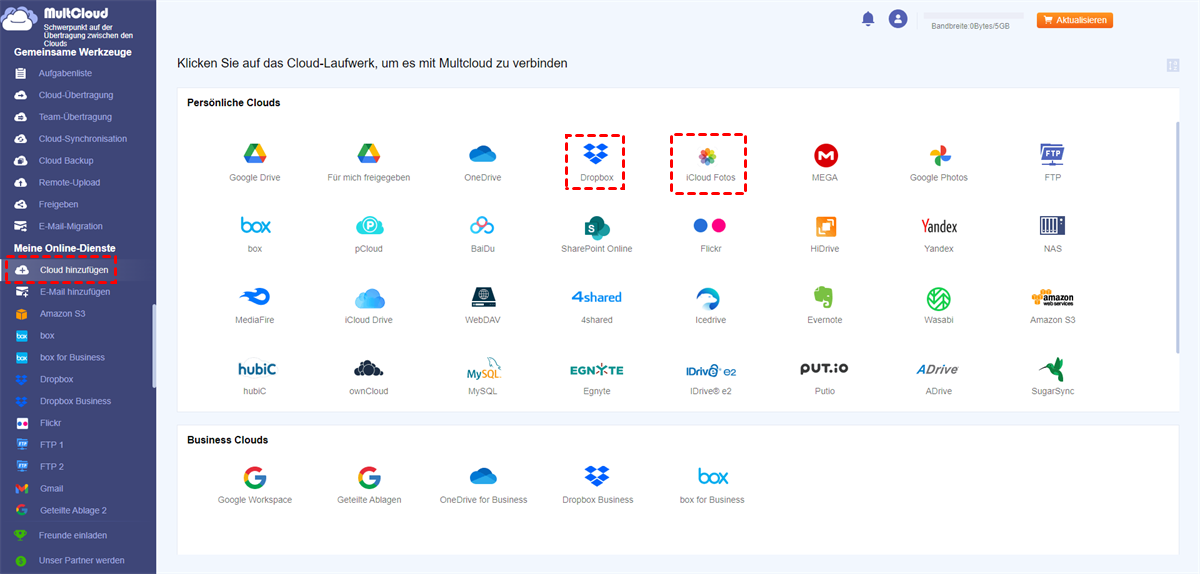Connect the MediaFire cloud
Viewport: 1200px width, 574px height.
pos(255,306)
